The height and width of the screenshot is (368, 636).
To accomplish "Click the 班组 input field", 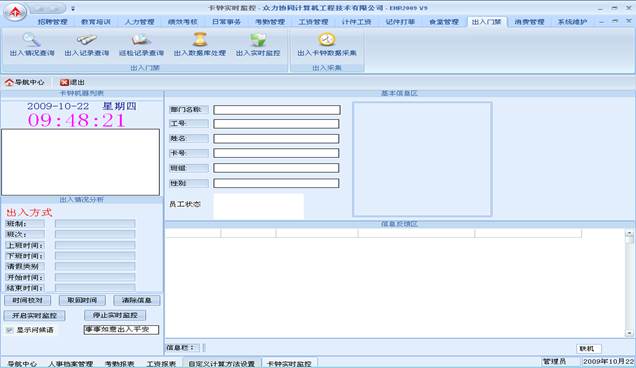I will coord(276,168).
